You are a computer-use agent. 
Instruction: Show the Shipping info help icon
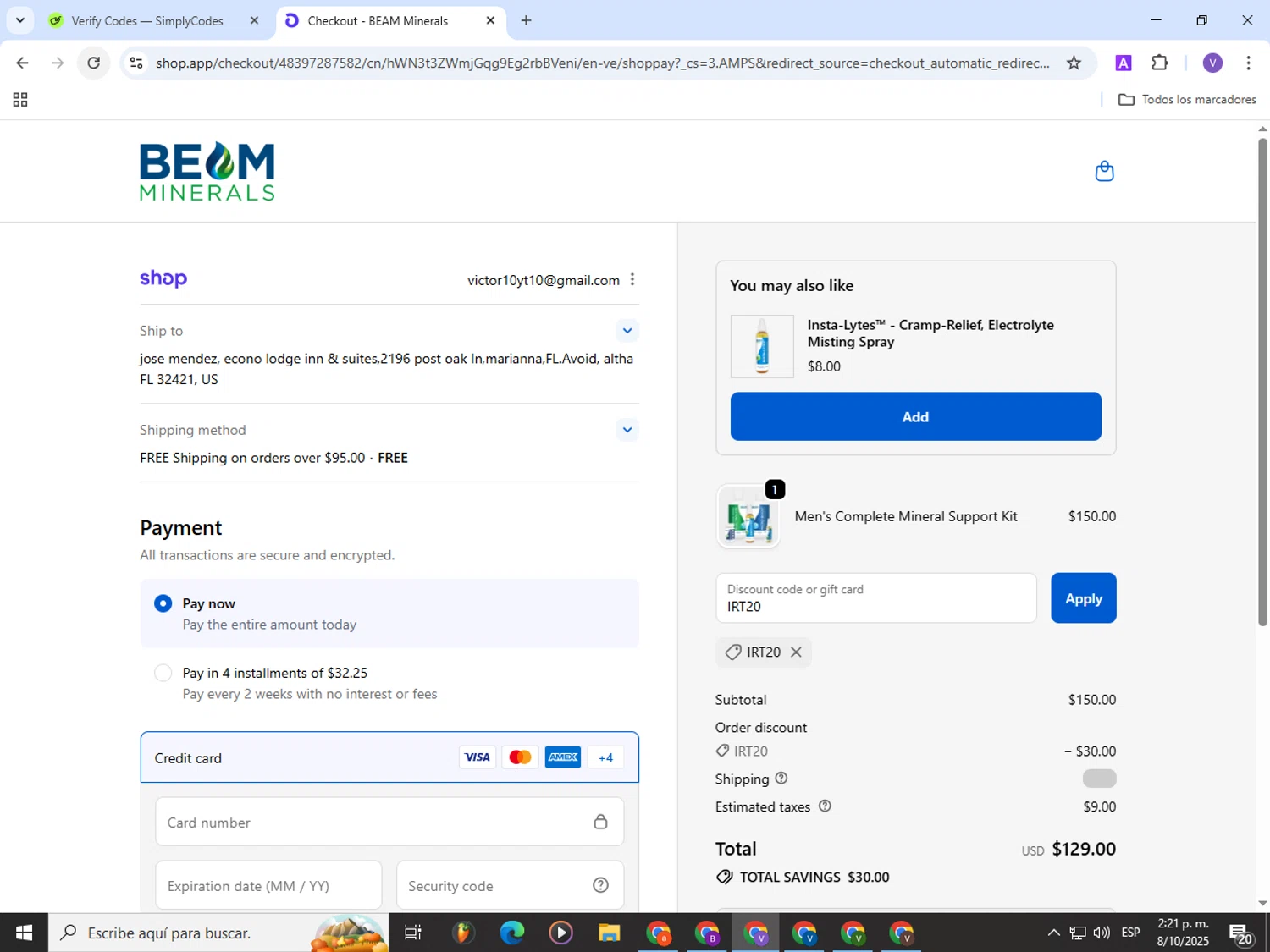coord(781,778)
